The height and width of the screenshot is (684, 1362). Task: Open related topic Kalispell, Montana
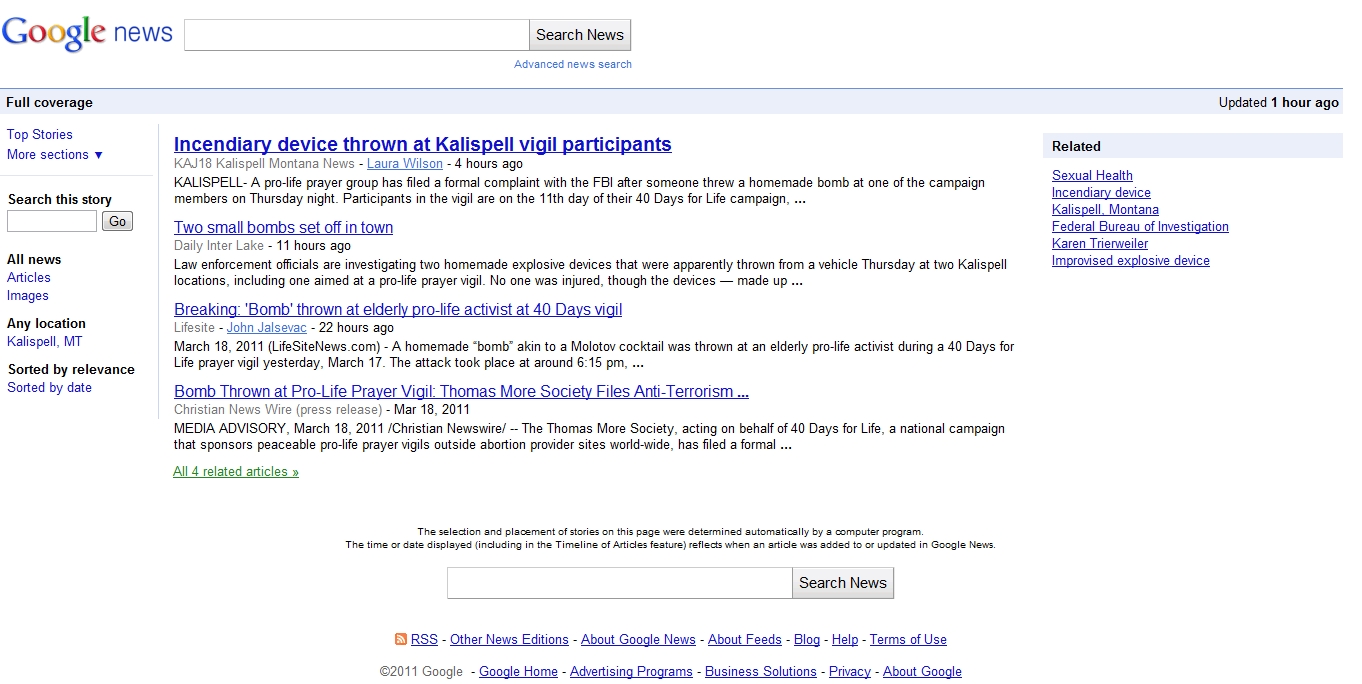click(1105, 209)
